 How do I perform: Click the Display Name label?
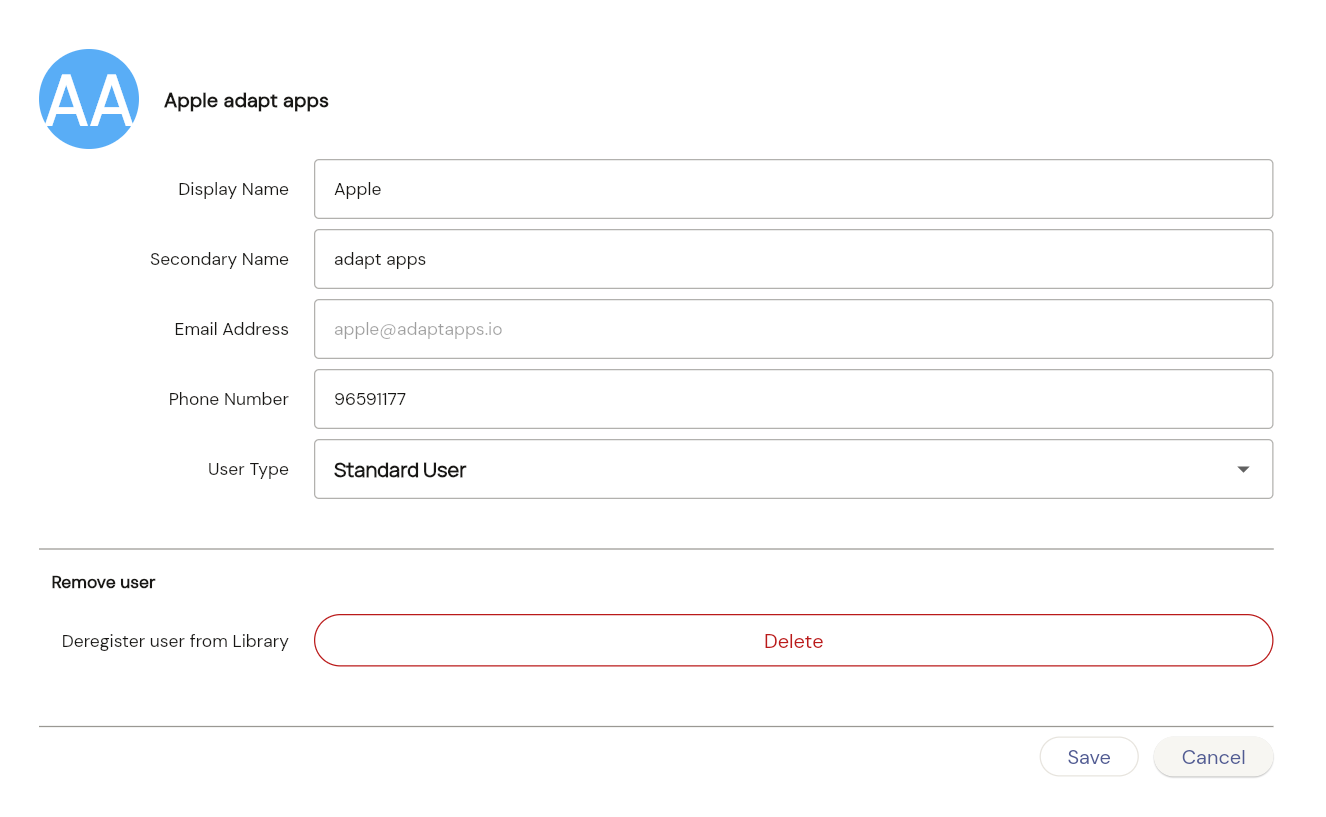(233, 189)
